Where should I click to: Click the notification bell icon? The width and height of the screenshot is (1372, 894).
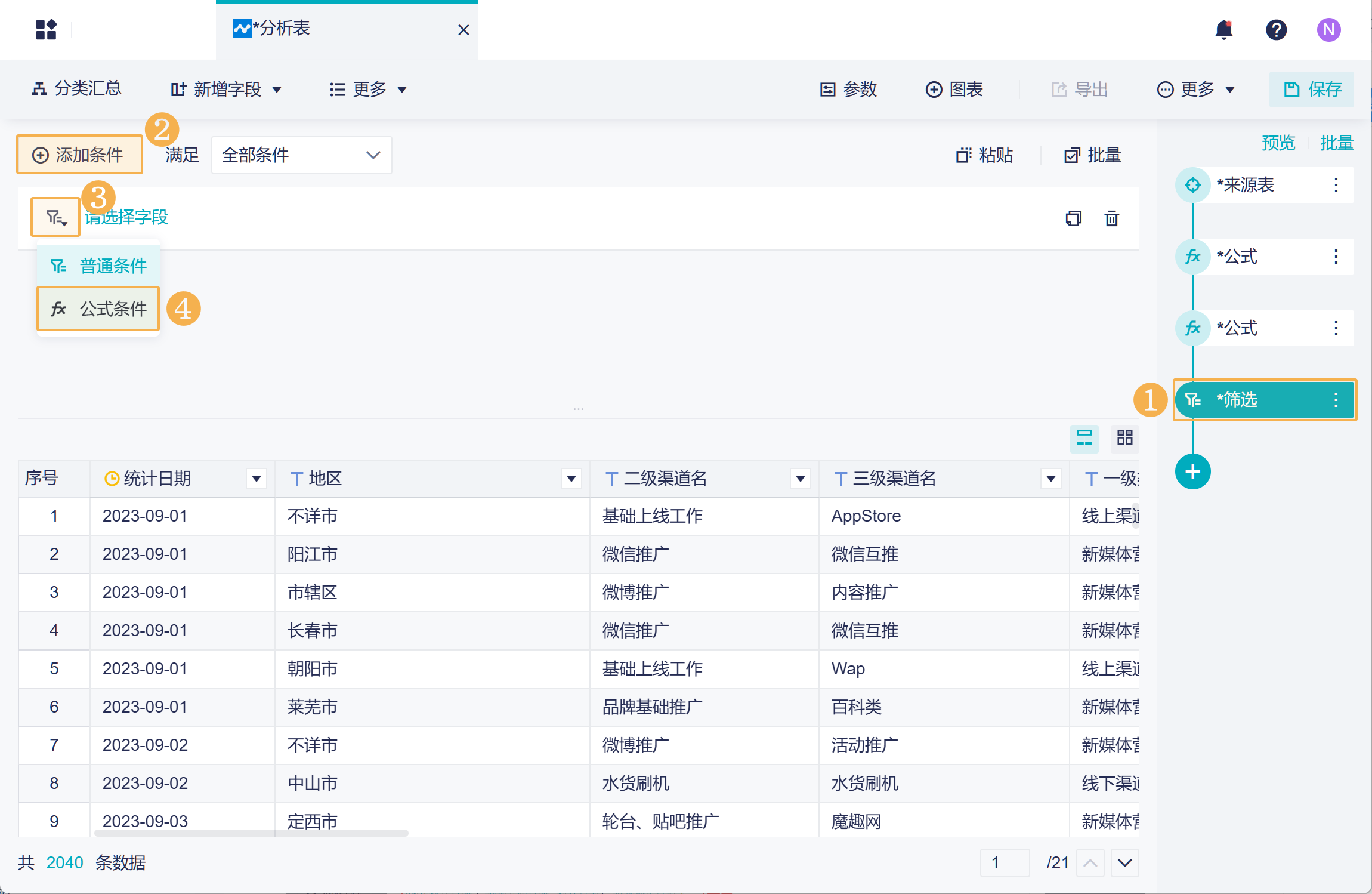coord(1223,29)
